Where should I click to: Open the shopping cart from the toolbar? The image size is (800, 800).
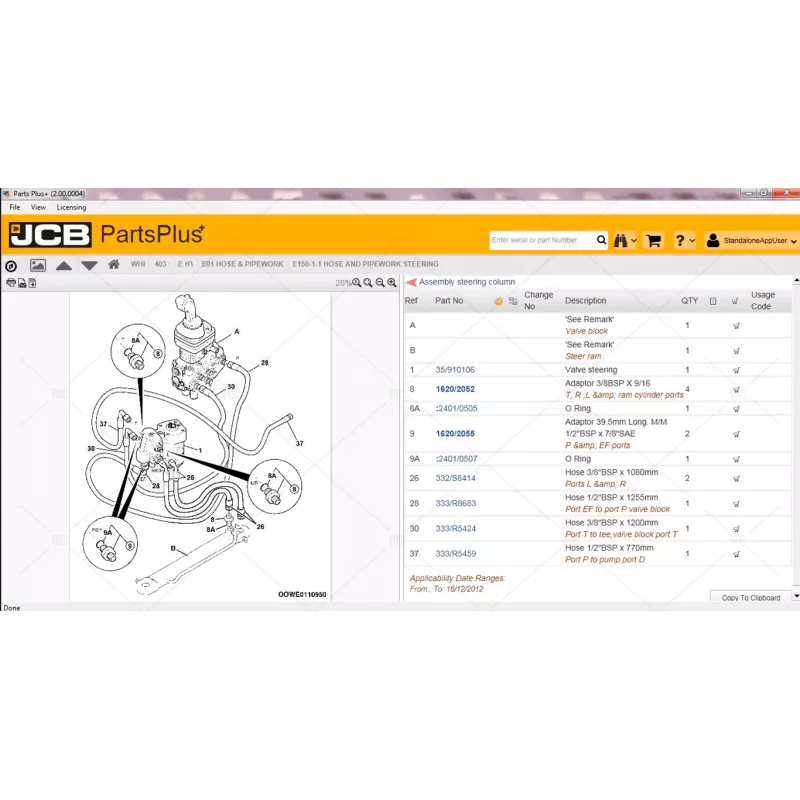[653, 240]
